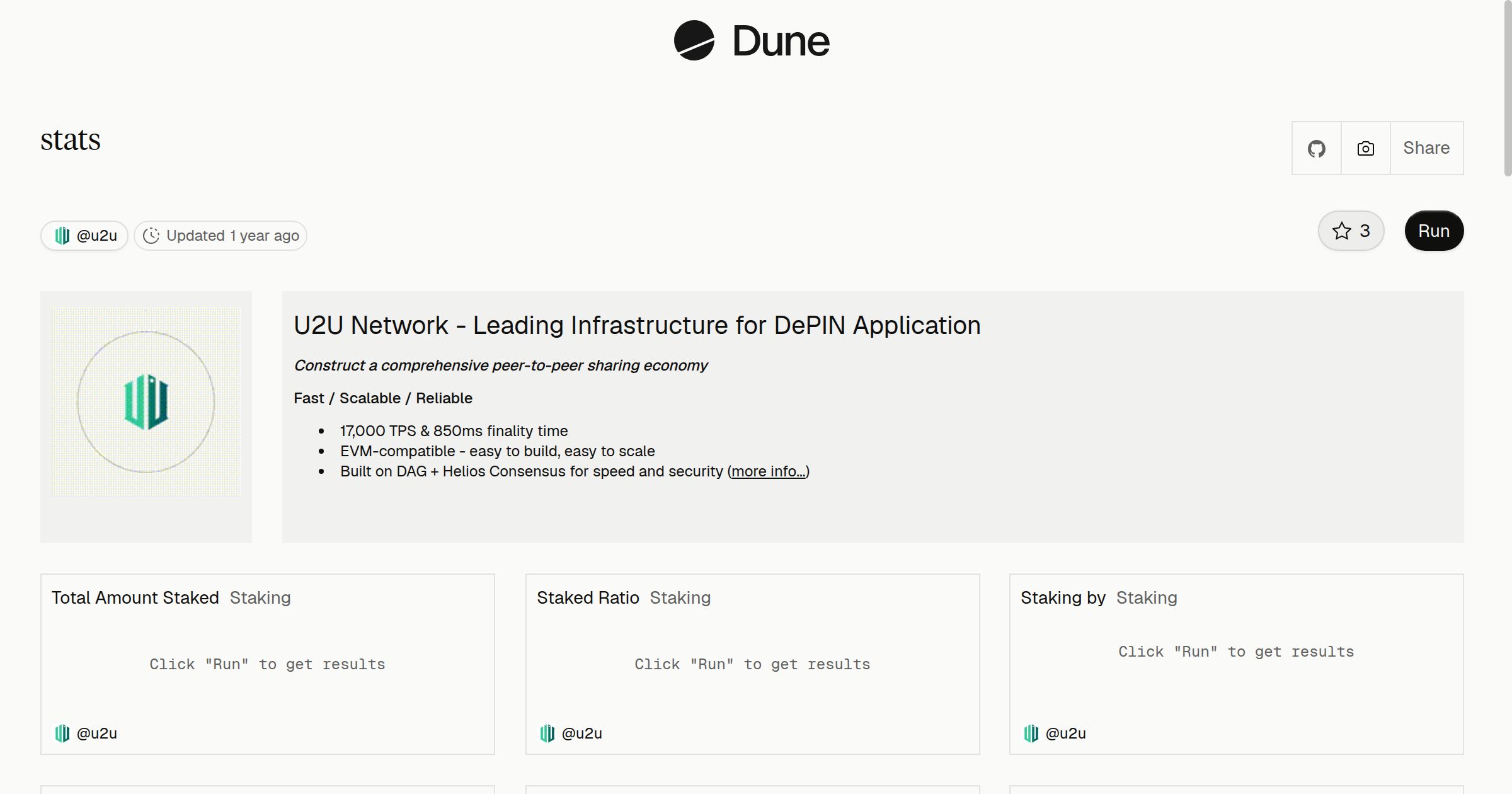Viewport: 1512px width, 794px height.
Task: Click @u2u in Staking by card
Action: [x=1066, y=734]
